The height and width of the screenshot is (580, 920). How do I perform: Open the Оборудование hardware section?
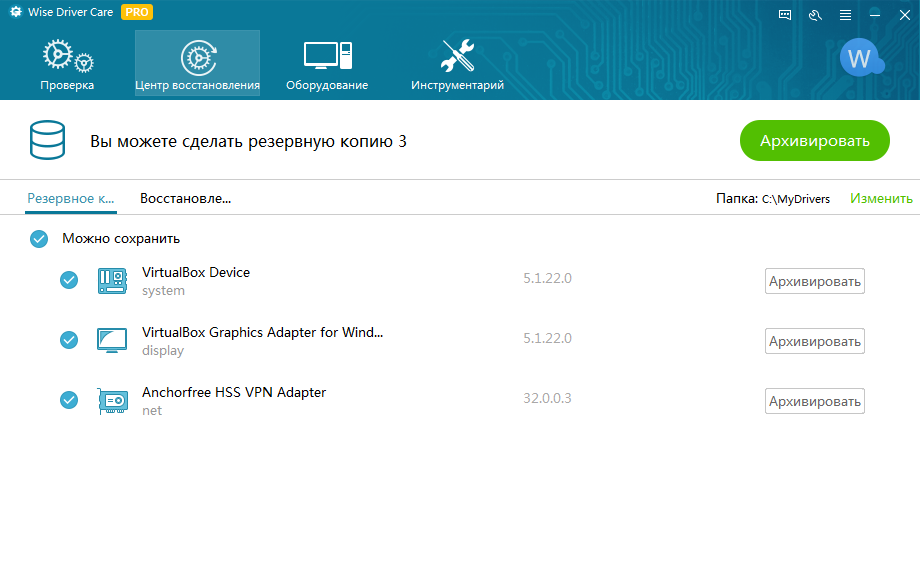click(x=327, y=65)
